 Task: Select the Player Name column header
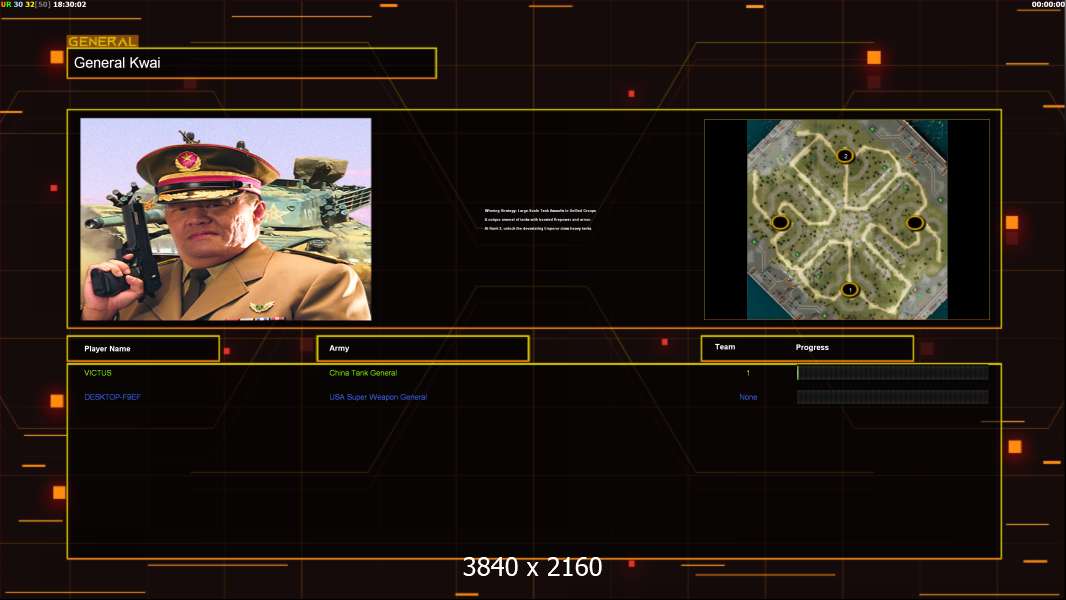coord(143,349)
